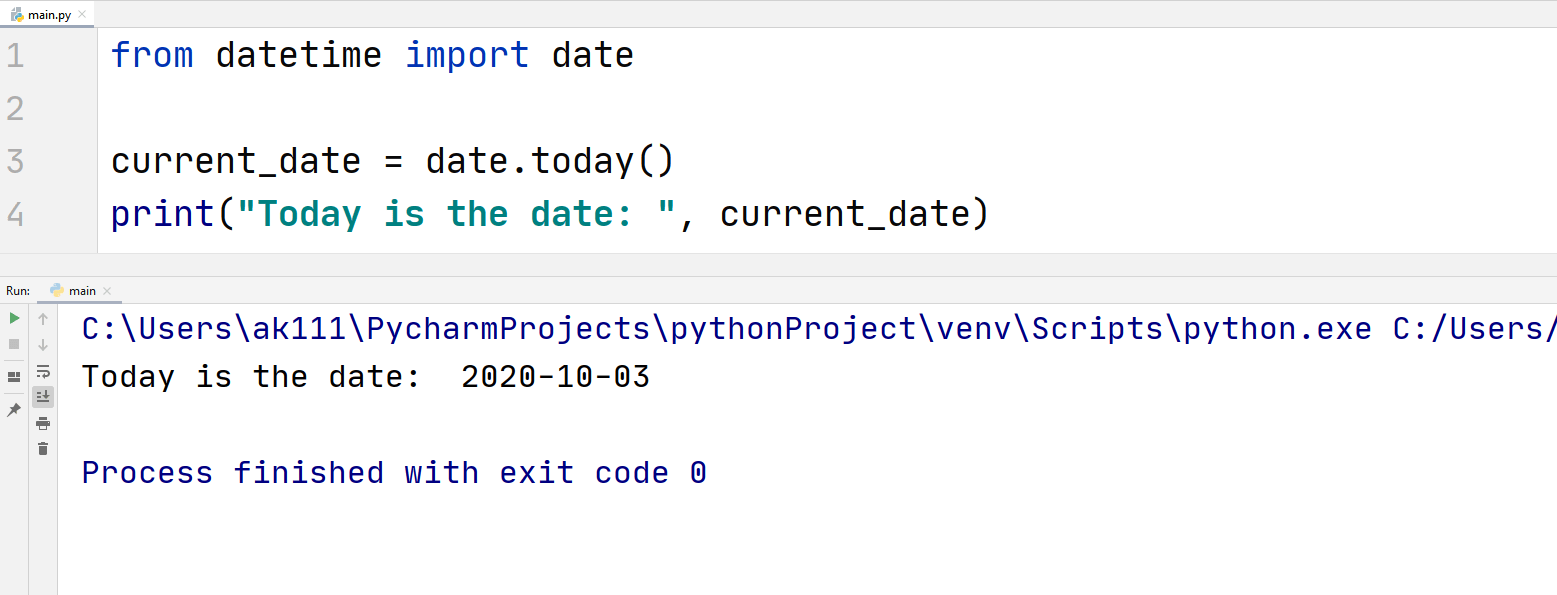
Task: Select the date output line in console
Action: 364,377
